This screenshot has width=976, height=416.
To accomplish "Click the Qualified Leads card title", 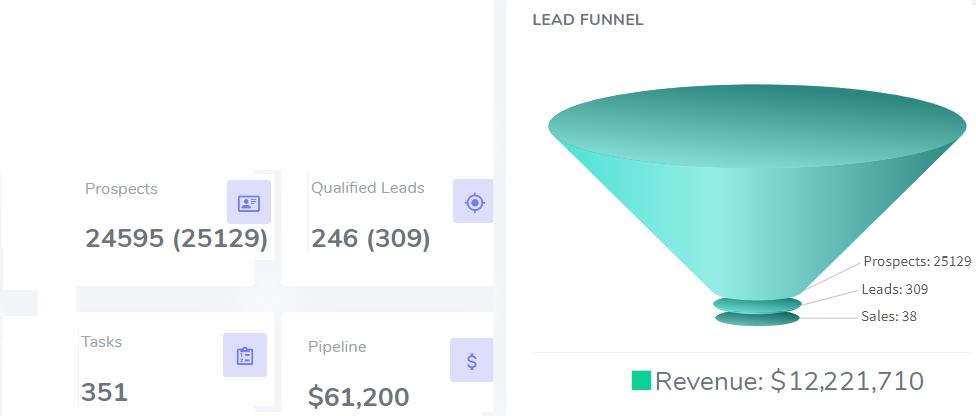I will (x=367, y=187).
